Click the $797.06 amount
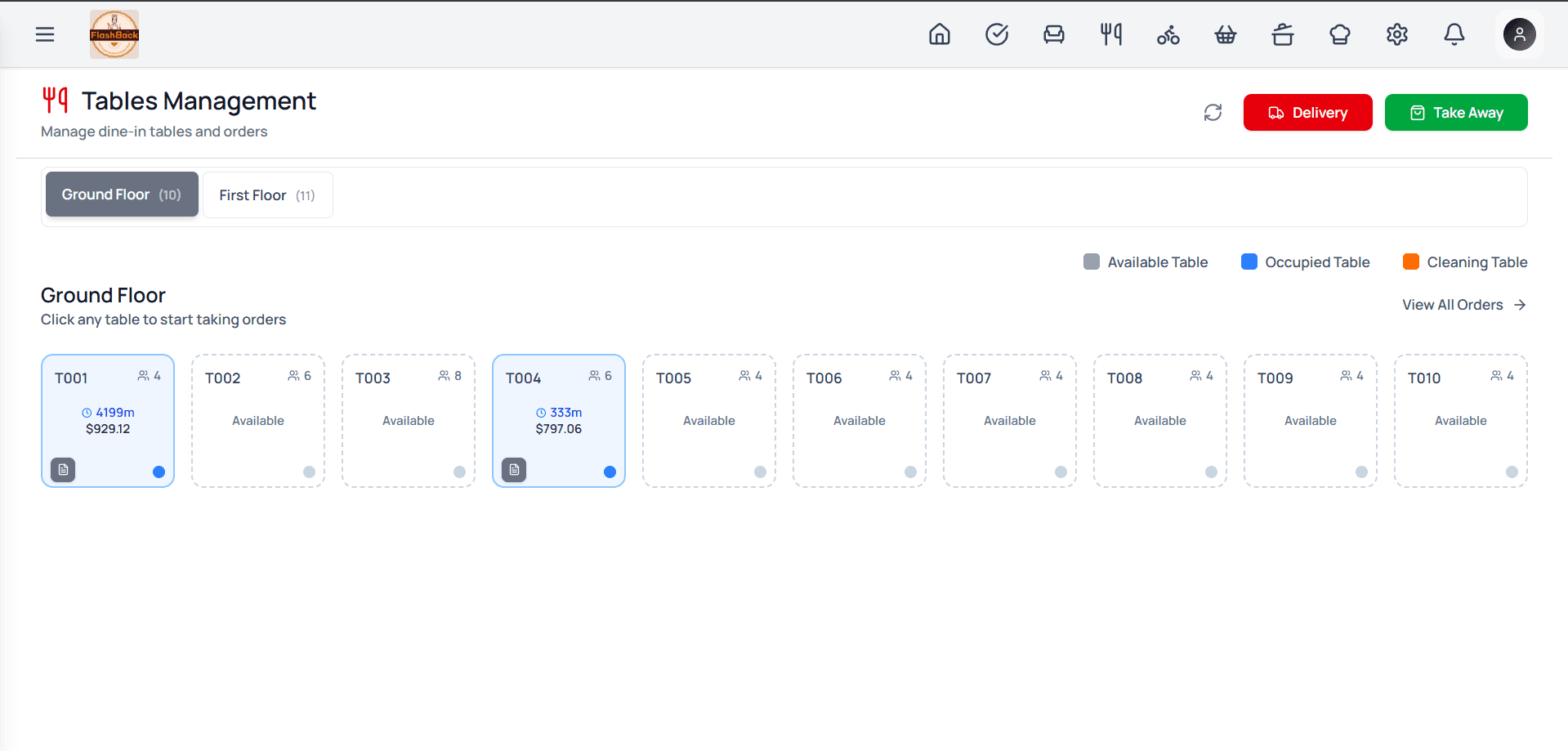The image size is (1568, 751). pos(559,429)
